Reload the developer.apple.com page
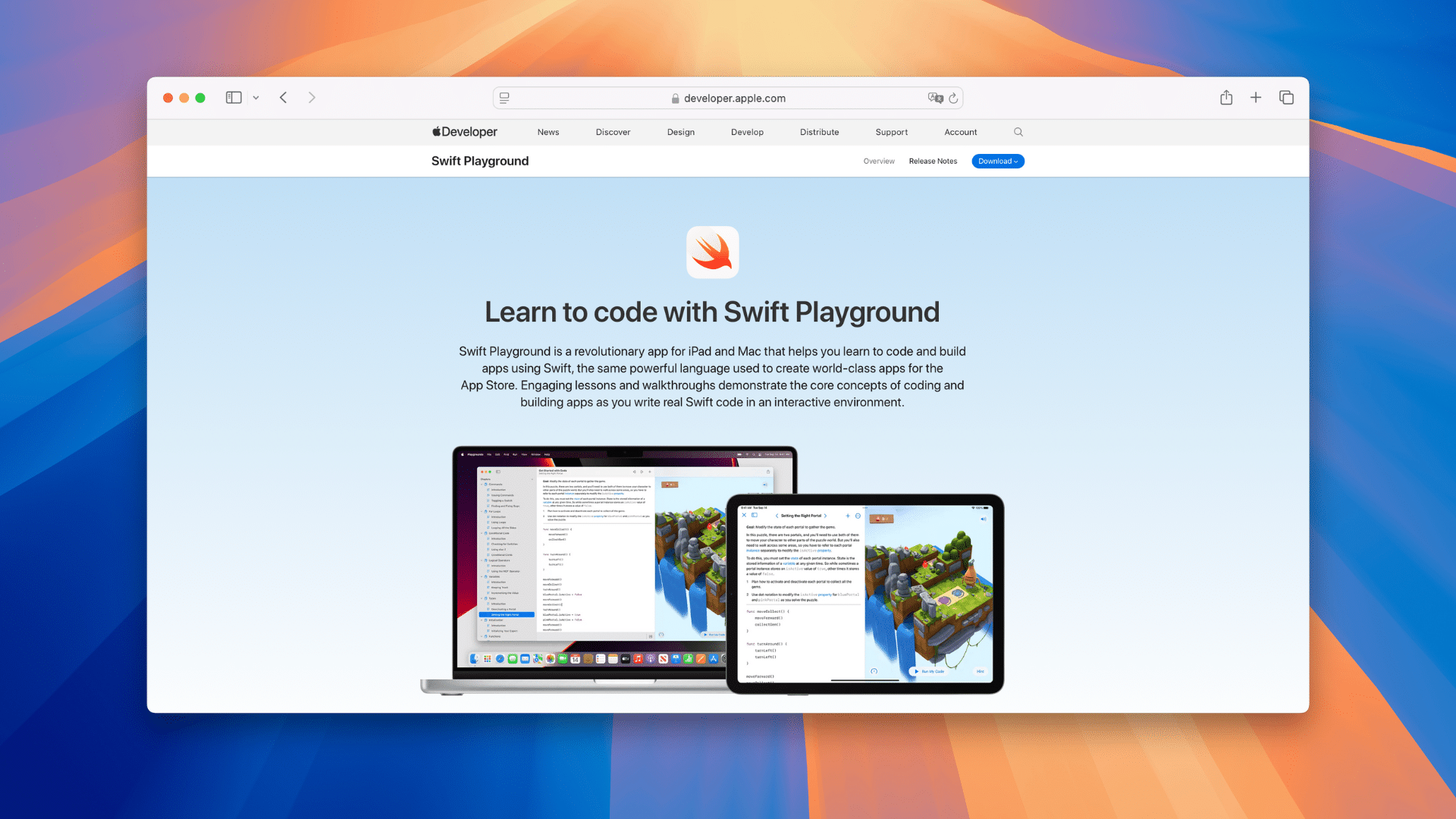 [x=954, y=98]
